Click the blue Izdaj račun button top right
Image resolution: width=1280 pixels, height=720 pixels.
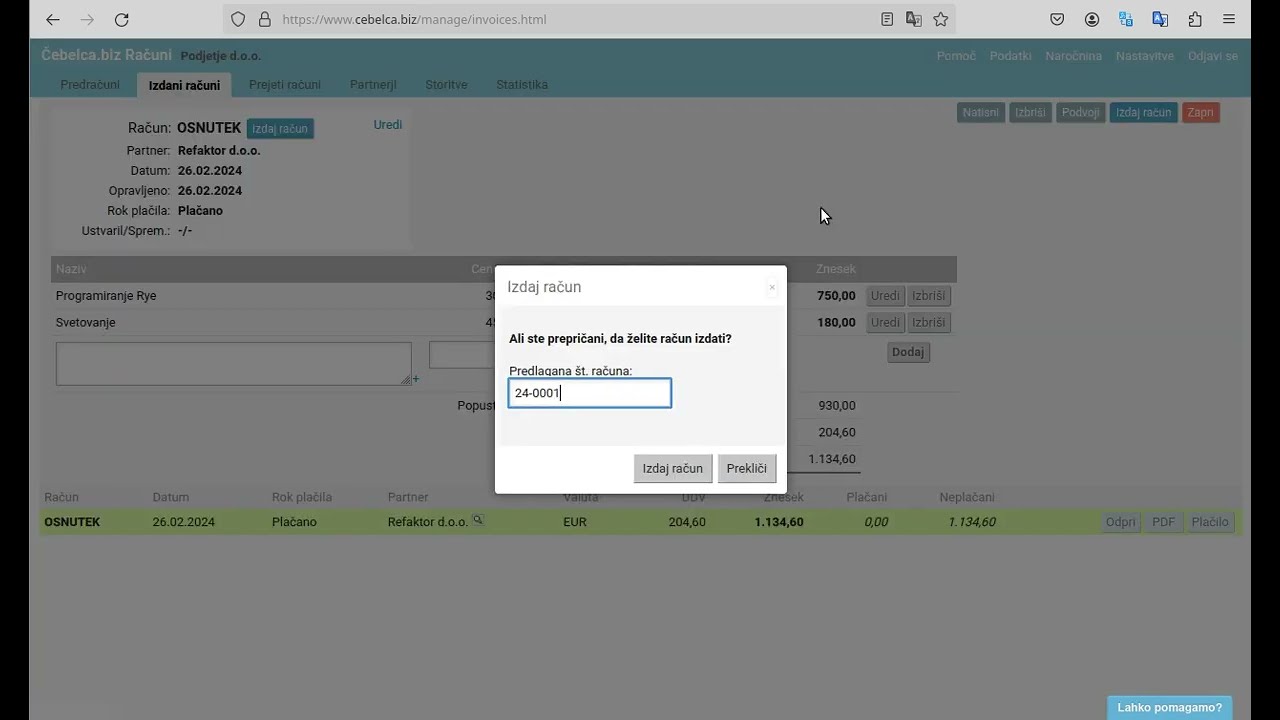click(x=1143, y=112)
